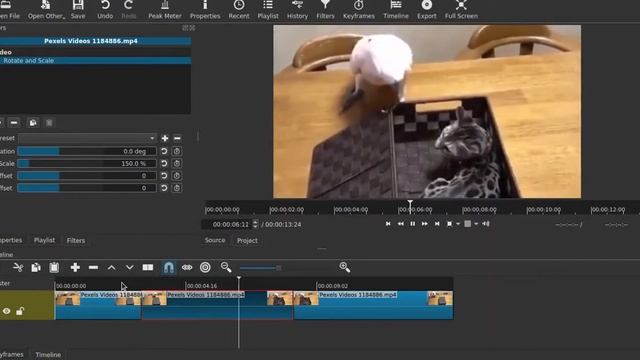The image size is (640, 360).
Task: Click the scissors cut icon in the timeline toolbar
Action: click(x=18, y=267)
